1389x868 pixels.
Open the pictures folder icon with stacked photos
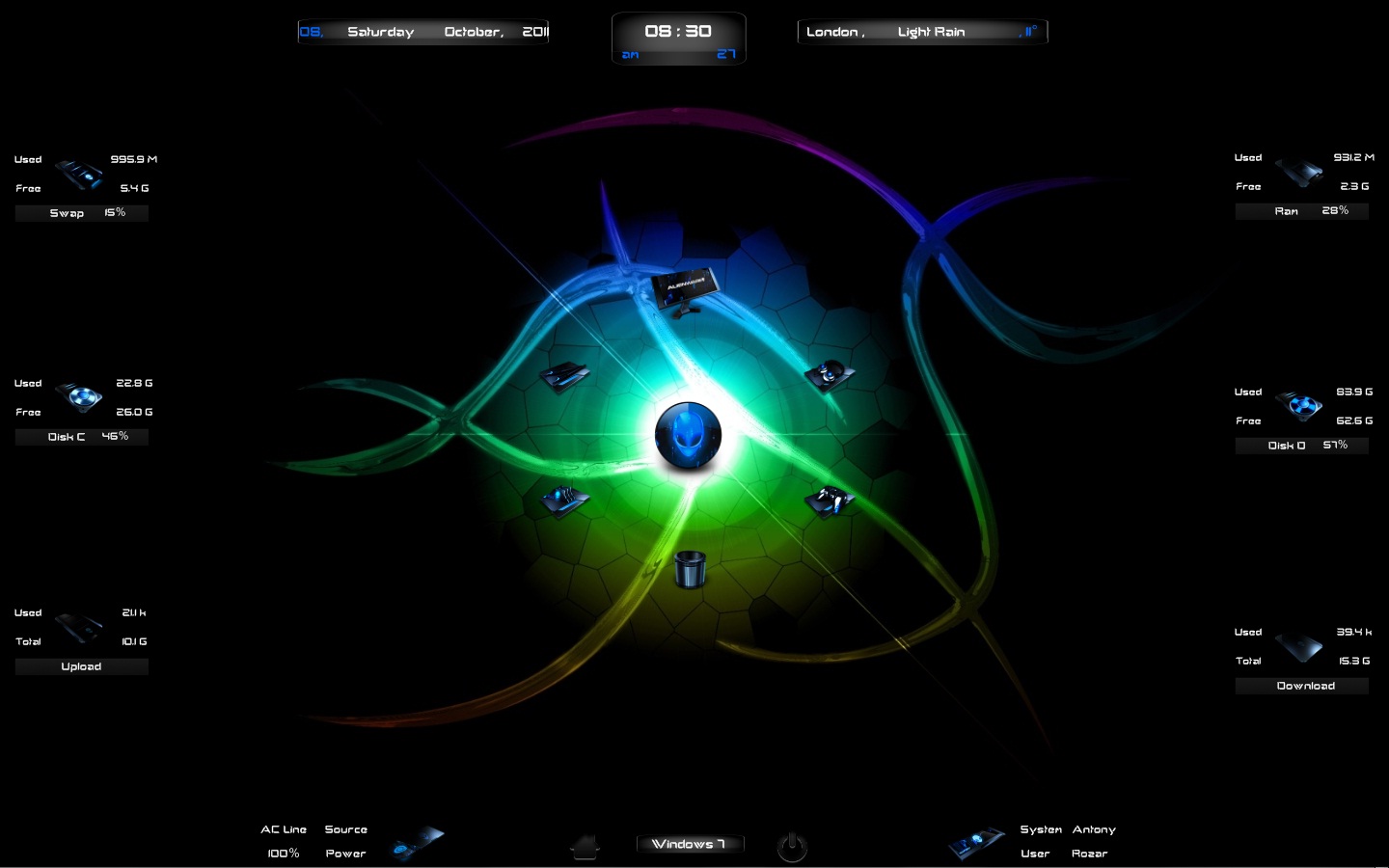pos(565,501)
